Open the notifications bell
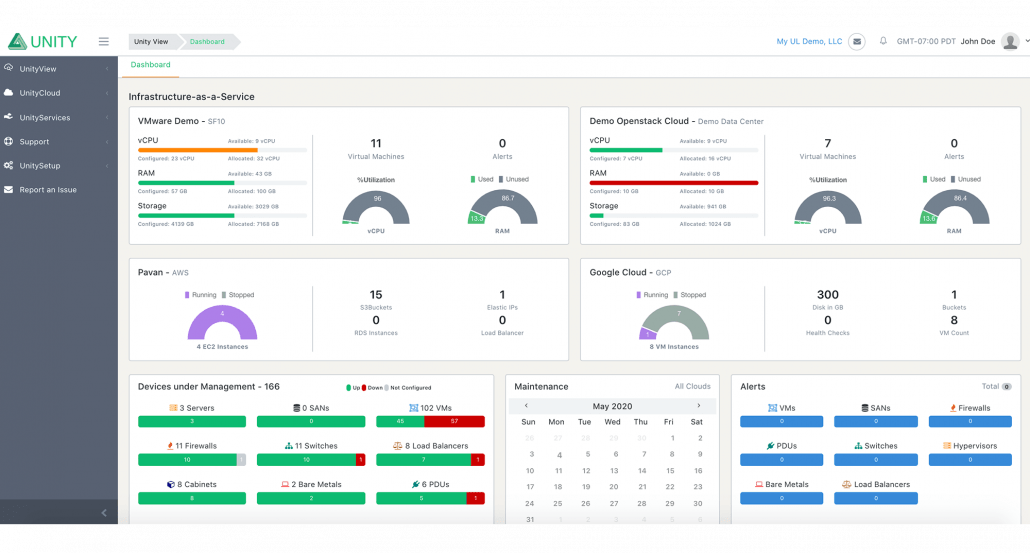This screenshot has width=1030, height=553. pyautogui.click(x=883, y=41)
